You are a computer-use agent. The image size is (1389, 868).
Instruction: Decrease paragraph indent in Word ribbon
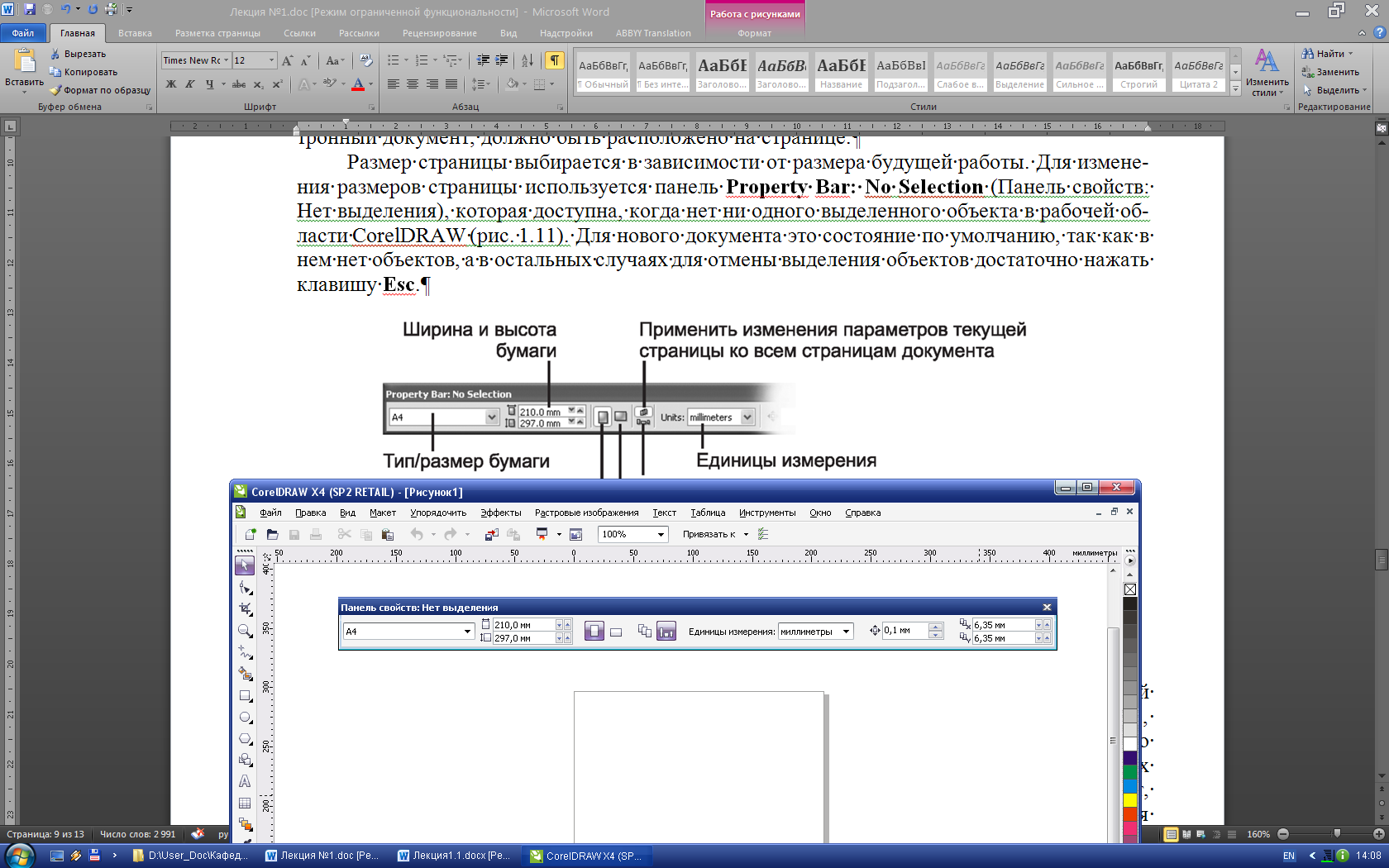tap(484, 60)
